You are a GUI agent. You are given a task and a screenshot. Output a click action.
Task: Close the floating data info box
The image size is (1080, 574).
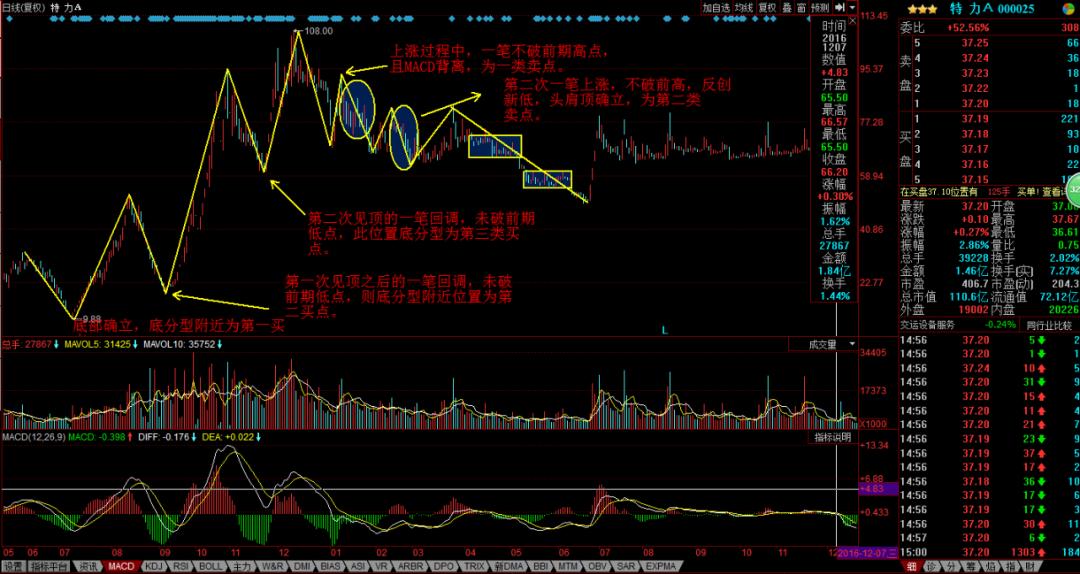click(x=852, y=21)
